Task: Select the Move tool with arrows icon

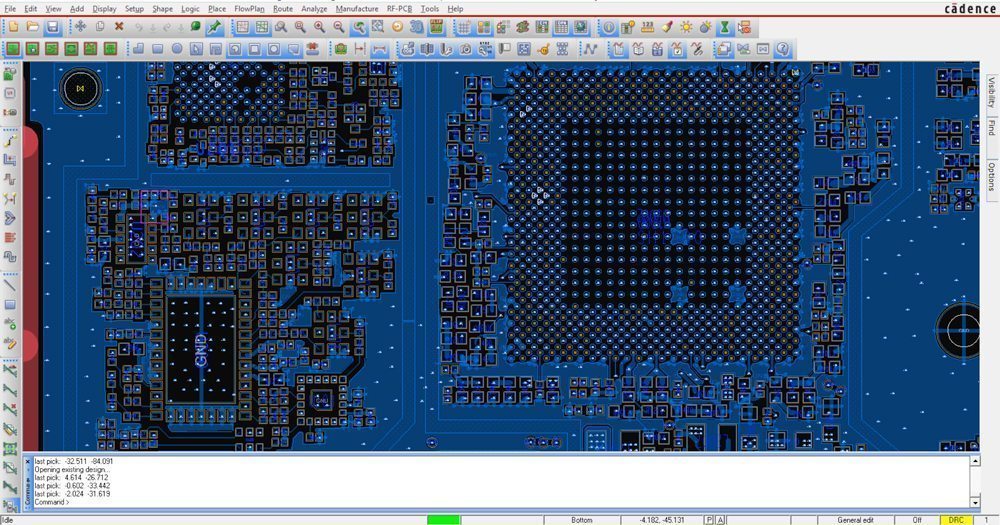Action: (80, 27)
